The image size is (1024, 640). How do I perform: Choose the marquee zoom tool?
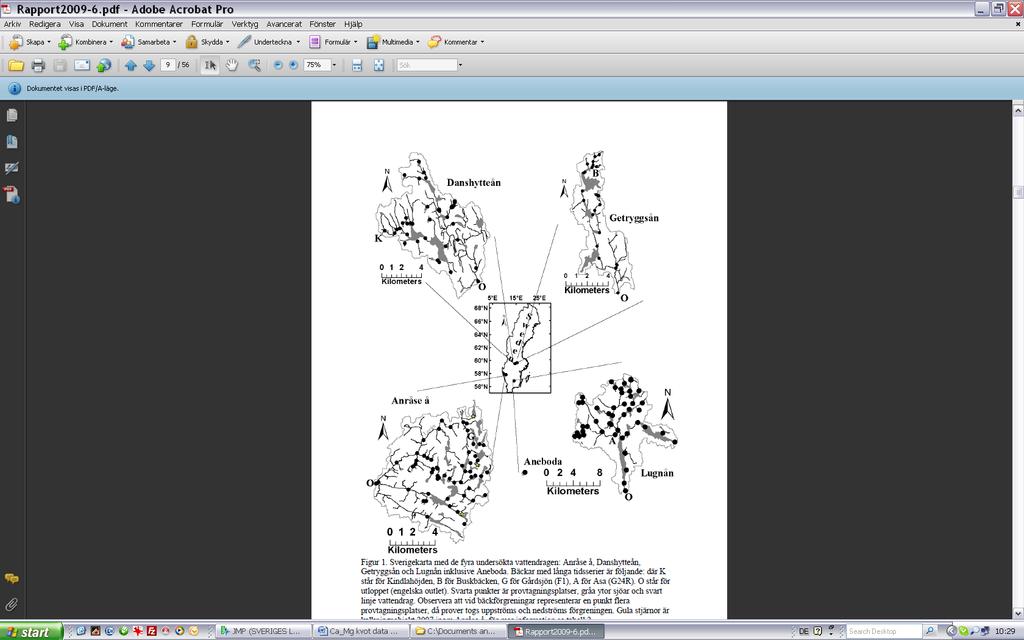255,65
